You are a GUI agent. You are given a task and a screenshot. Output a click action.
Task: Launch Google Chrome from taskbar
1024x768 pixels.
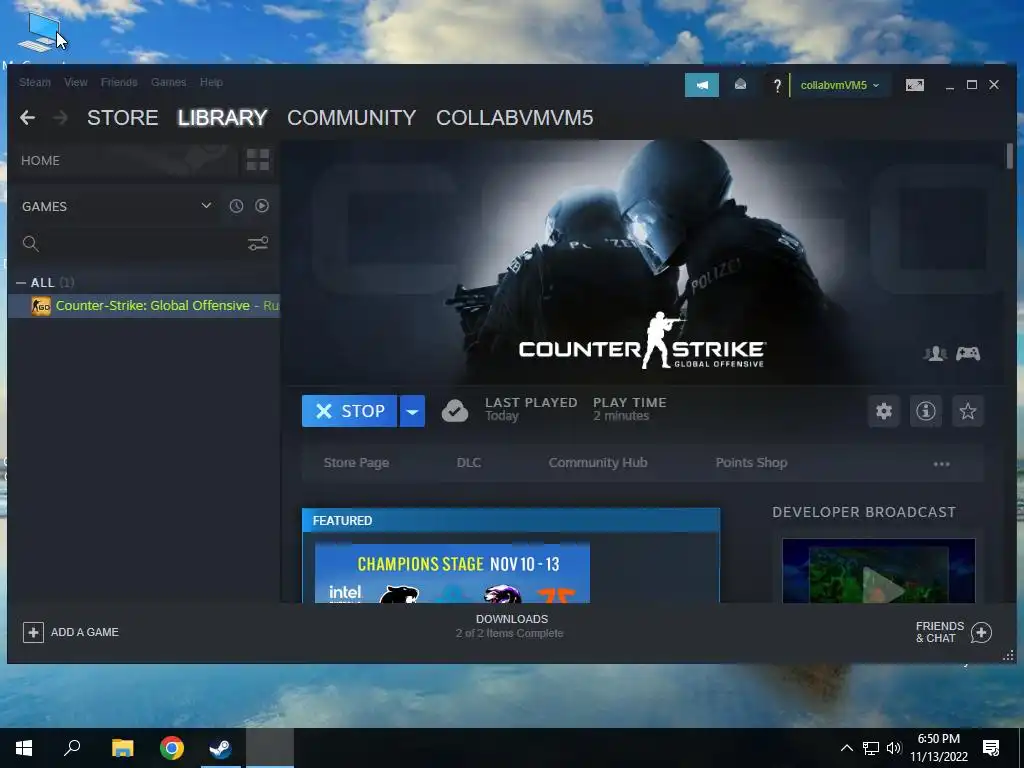point(172,748)
